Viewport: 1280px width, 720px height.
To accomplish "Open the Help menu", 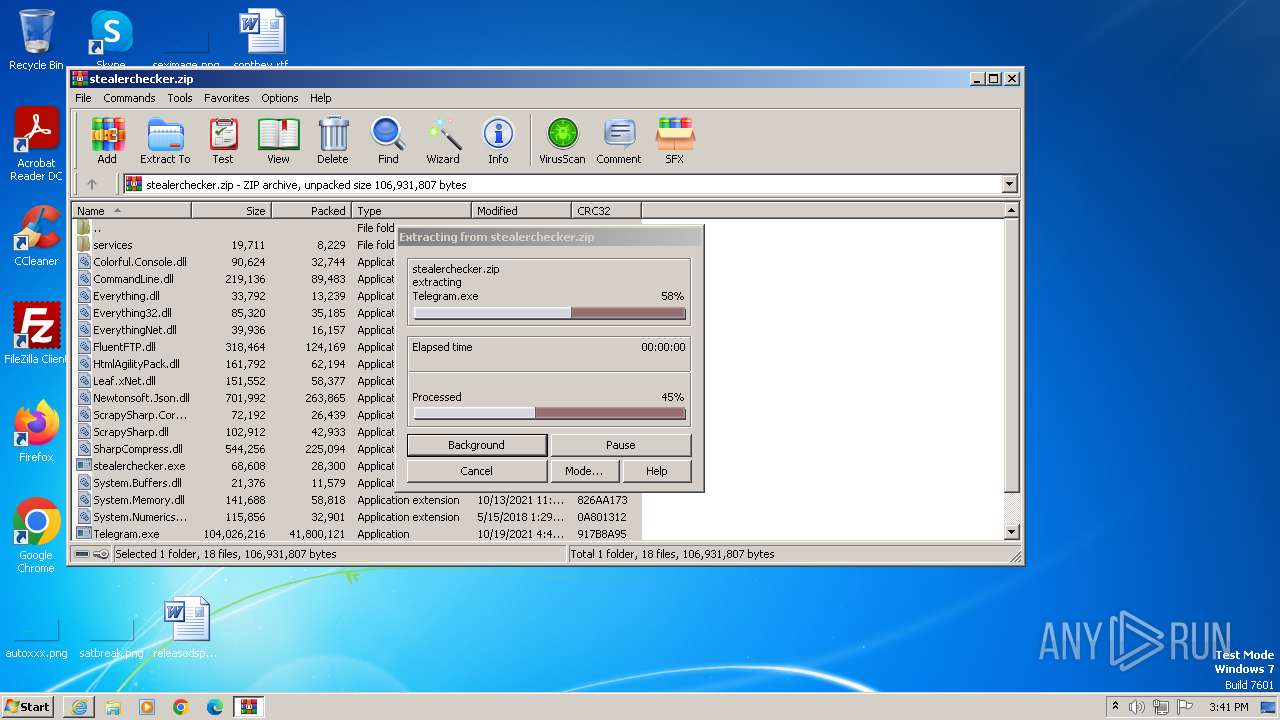I will 320,98.
